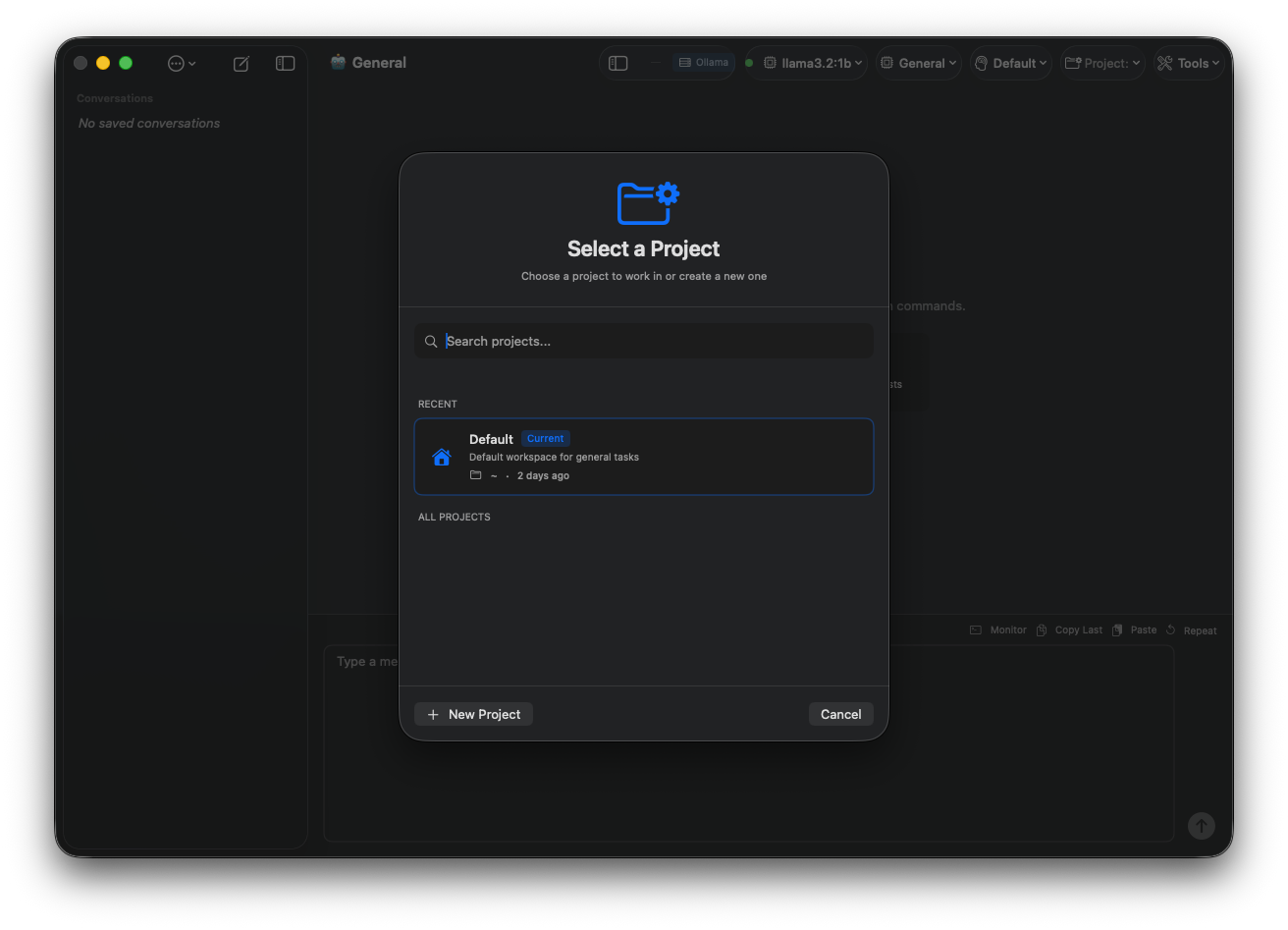1288x930 pixels.
Task: Select the Default workspace entry under Recent
Action: click(x=644, y=456)
